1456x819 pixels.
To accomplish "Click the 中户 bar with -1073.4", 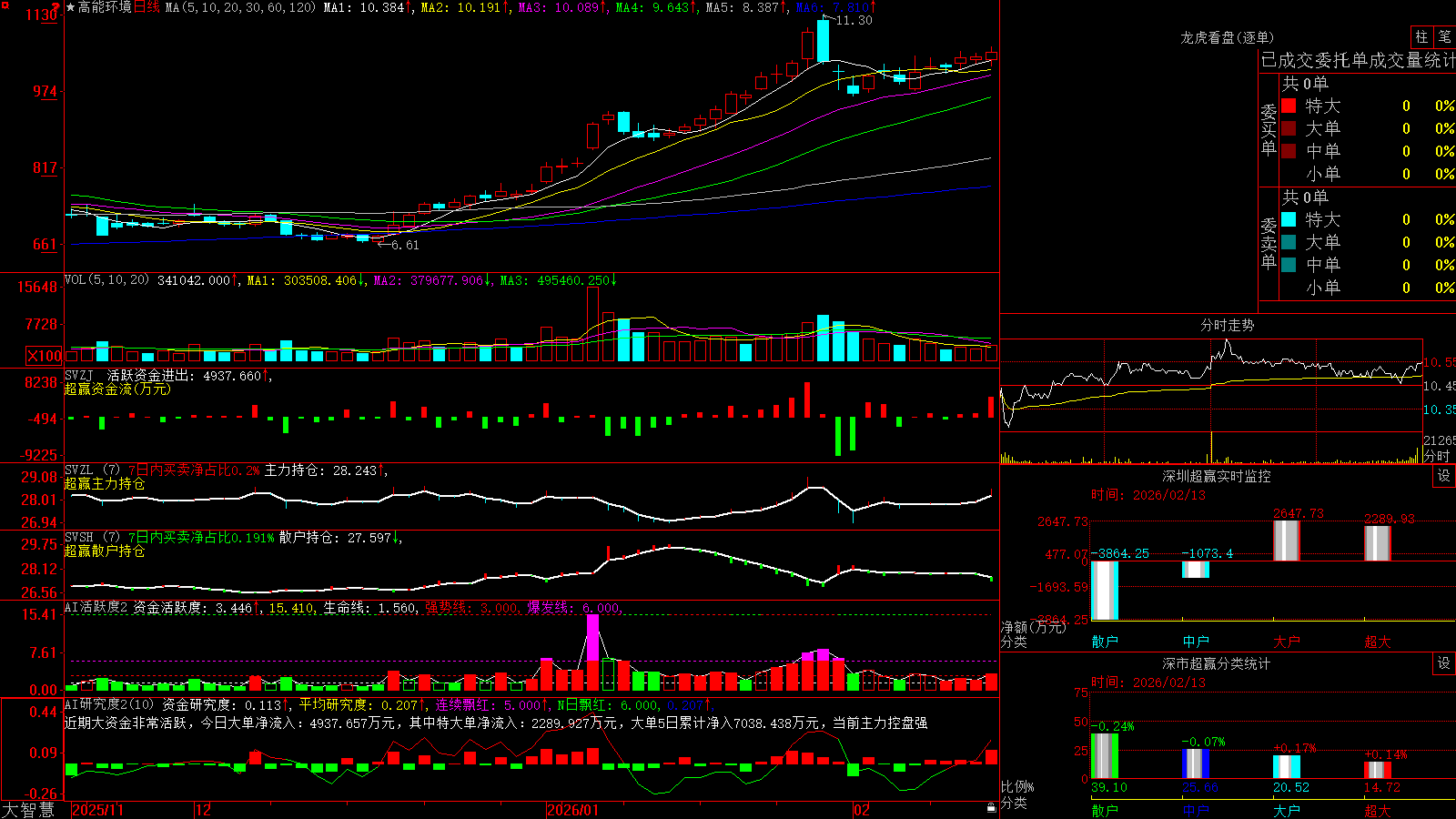I will (1196, 570).
